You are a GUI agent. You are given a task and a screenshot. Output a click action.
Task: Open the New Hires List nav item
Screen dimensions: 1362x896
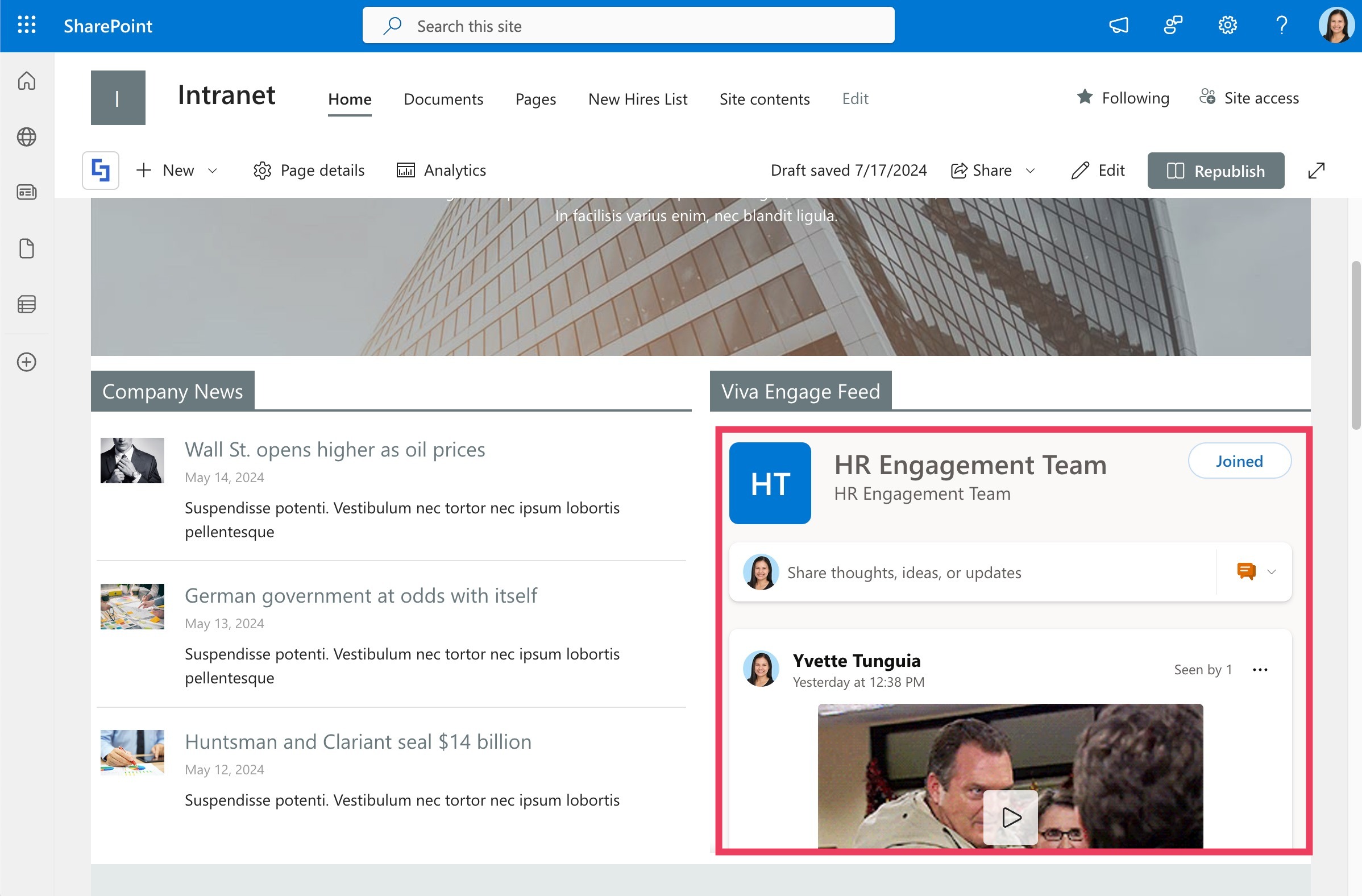[x=637, y=99]
